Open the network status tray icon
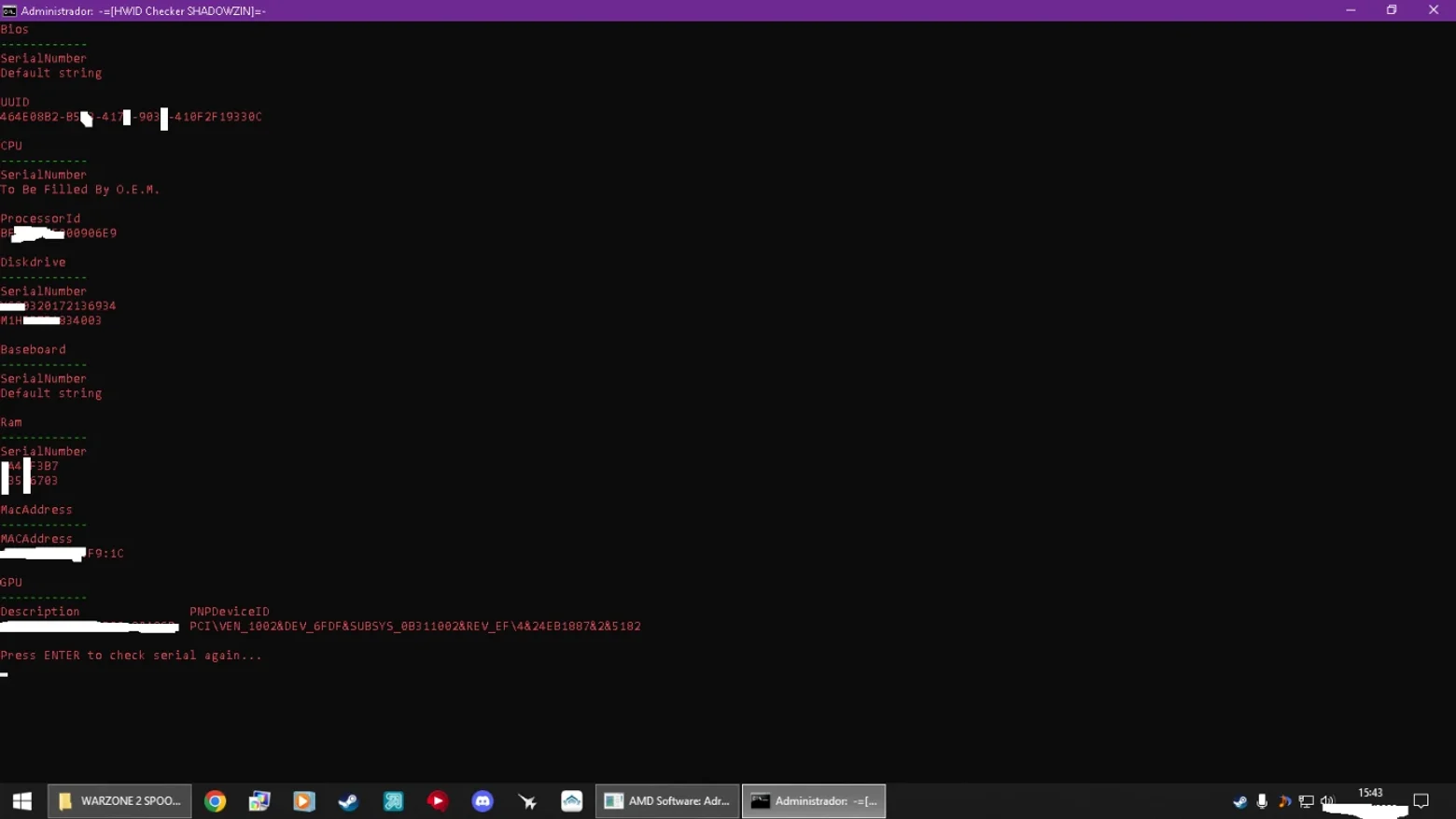 click(x=1306, y=801)
